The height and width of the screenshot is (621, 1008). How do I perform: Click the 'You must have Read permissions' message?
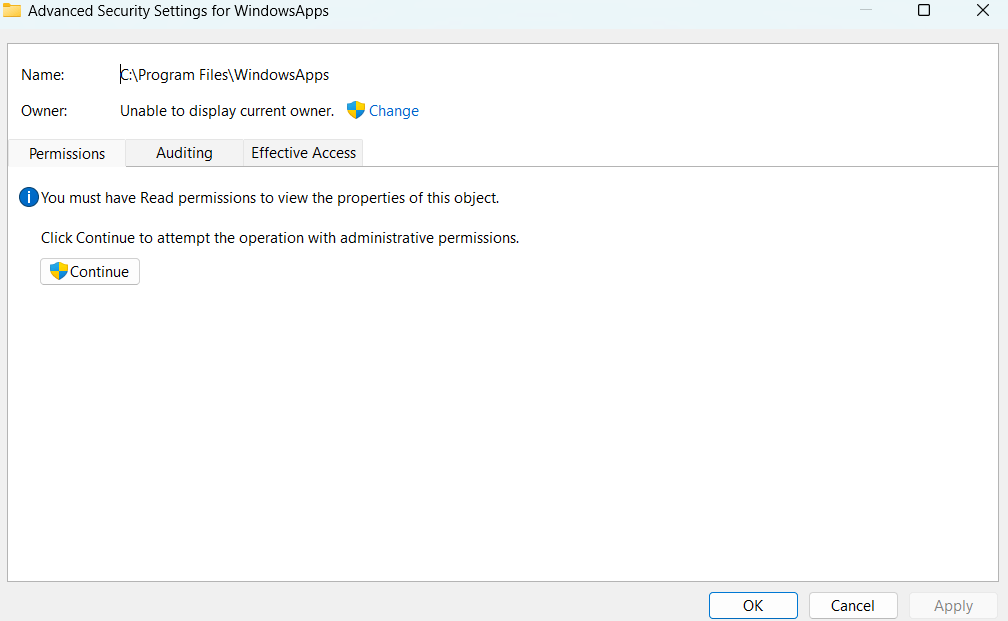pos(270,197)
